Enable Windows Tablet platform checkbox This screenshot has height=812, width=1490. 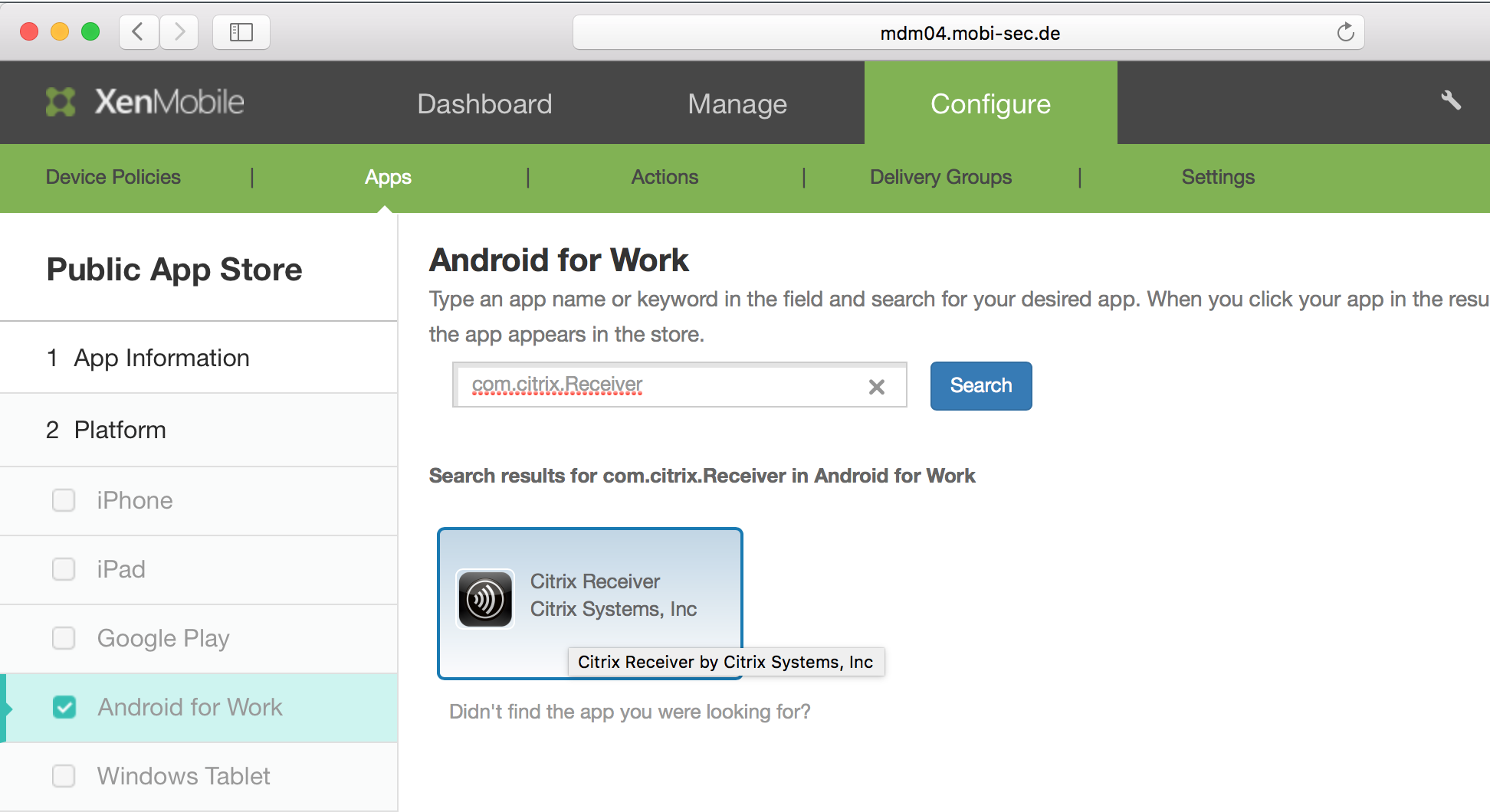pos(64,776)
